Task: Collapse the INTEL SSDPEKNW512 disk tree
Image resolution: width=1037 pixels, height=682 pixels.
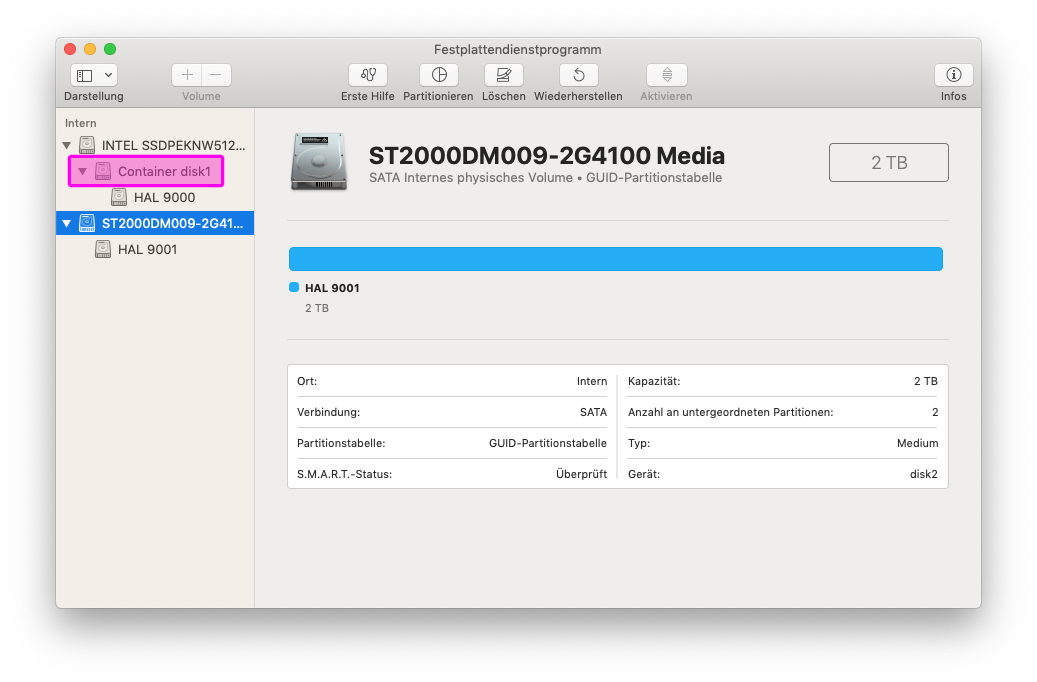Action: pos(66,145)
